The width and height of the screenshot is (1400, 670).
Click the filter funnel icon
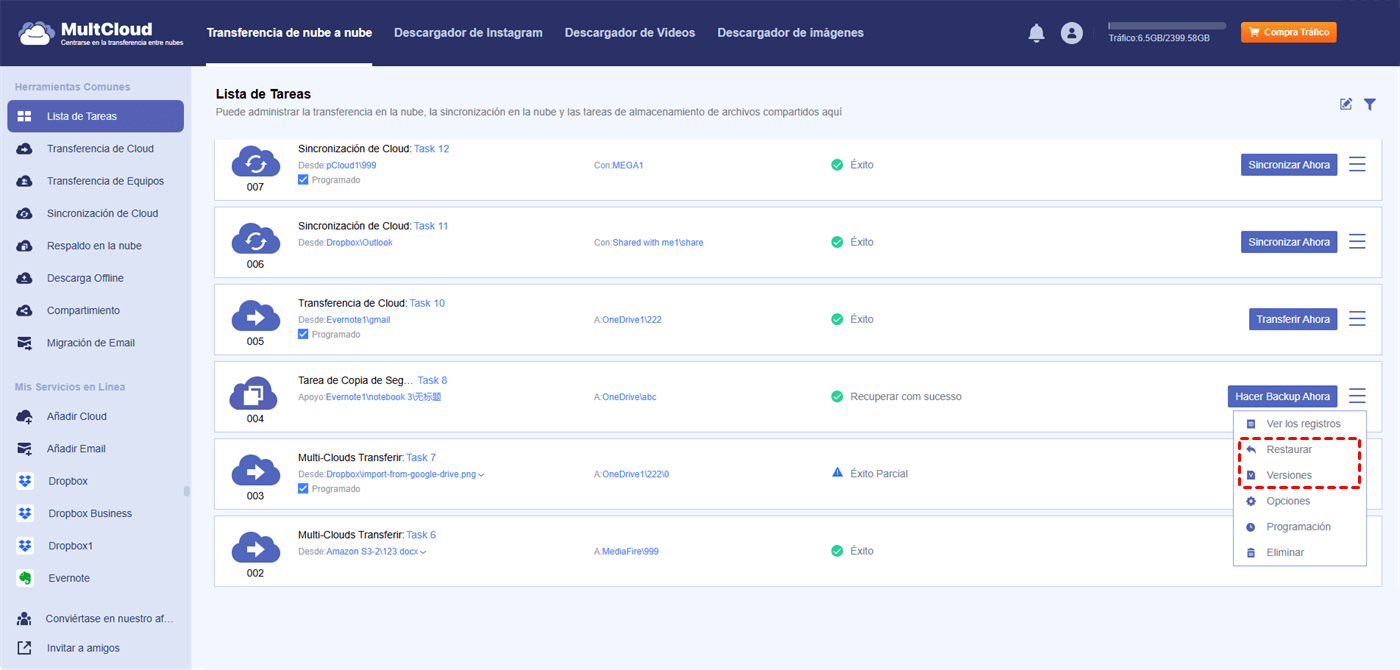[1370, 104]
